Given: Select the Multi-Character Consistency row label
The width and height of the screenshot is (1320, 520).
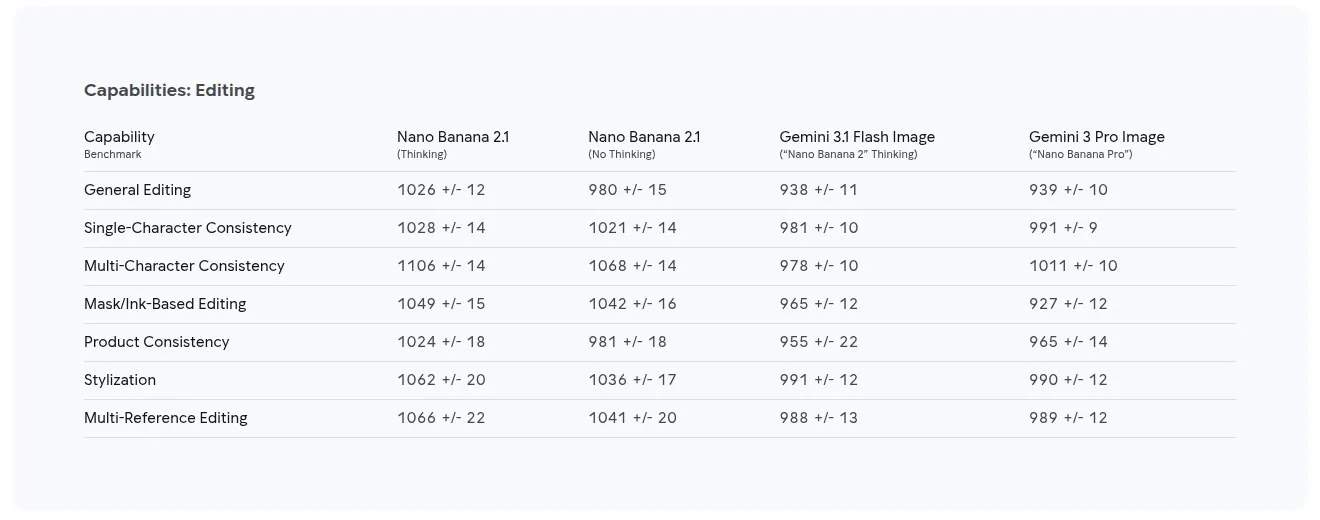Looking at the screenshot, I should click(x=184, y=266).
